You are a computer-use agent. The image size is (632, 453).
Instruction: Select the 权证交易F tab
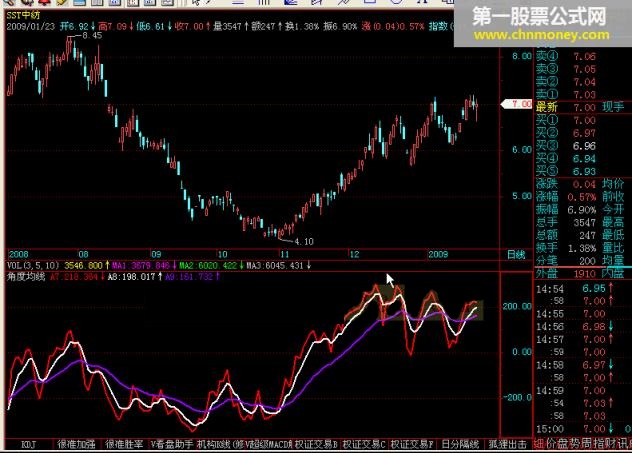412,445
